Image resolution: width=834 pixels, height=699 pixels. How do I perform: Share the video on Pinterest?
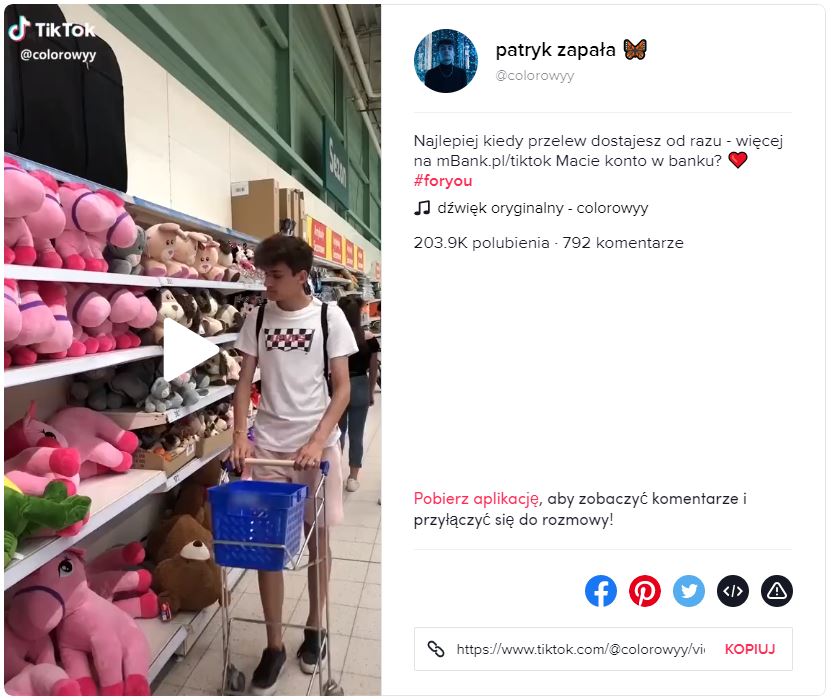pyautogui.click(x=645, y=590)
